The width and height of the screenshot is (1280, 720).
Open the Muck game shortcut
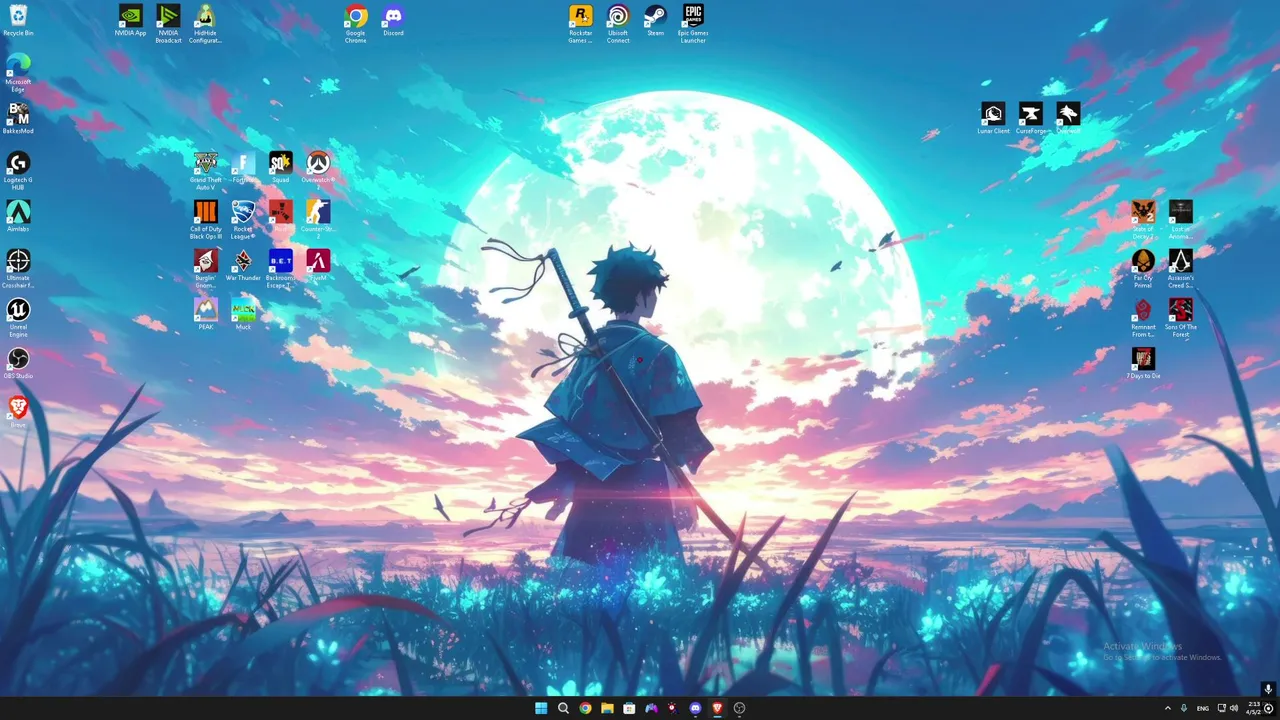pyautogui.click(x=243, y=314)
